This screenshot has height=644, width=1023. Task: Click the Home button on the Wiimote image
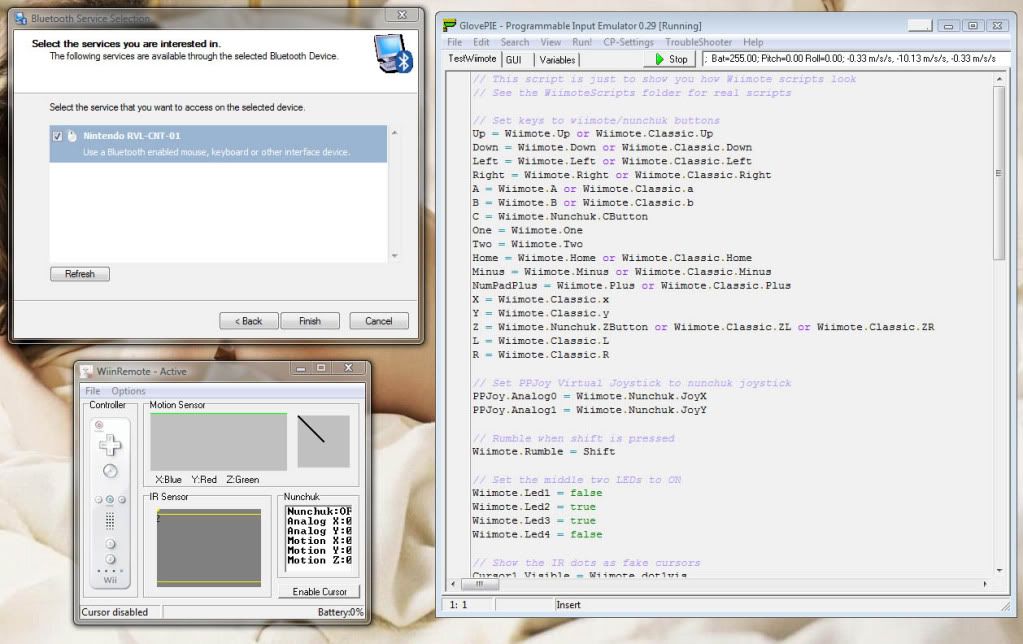(110, 500)
